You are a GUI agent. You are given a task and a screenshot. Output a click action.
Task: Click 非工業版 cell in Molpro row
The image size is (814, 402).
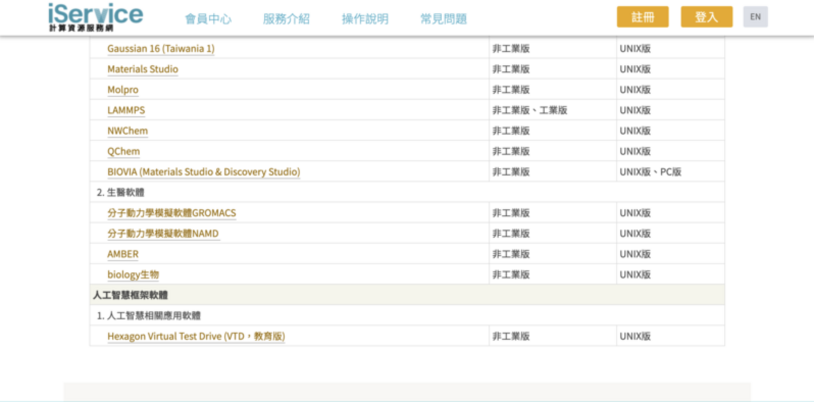552,90
